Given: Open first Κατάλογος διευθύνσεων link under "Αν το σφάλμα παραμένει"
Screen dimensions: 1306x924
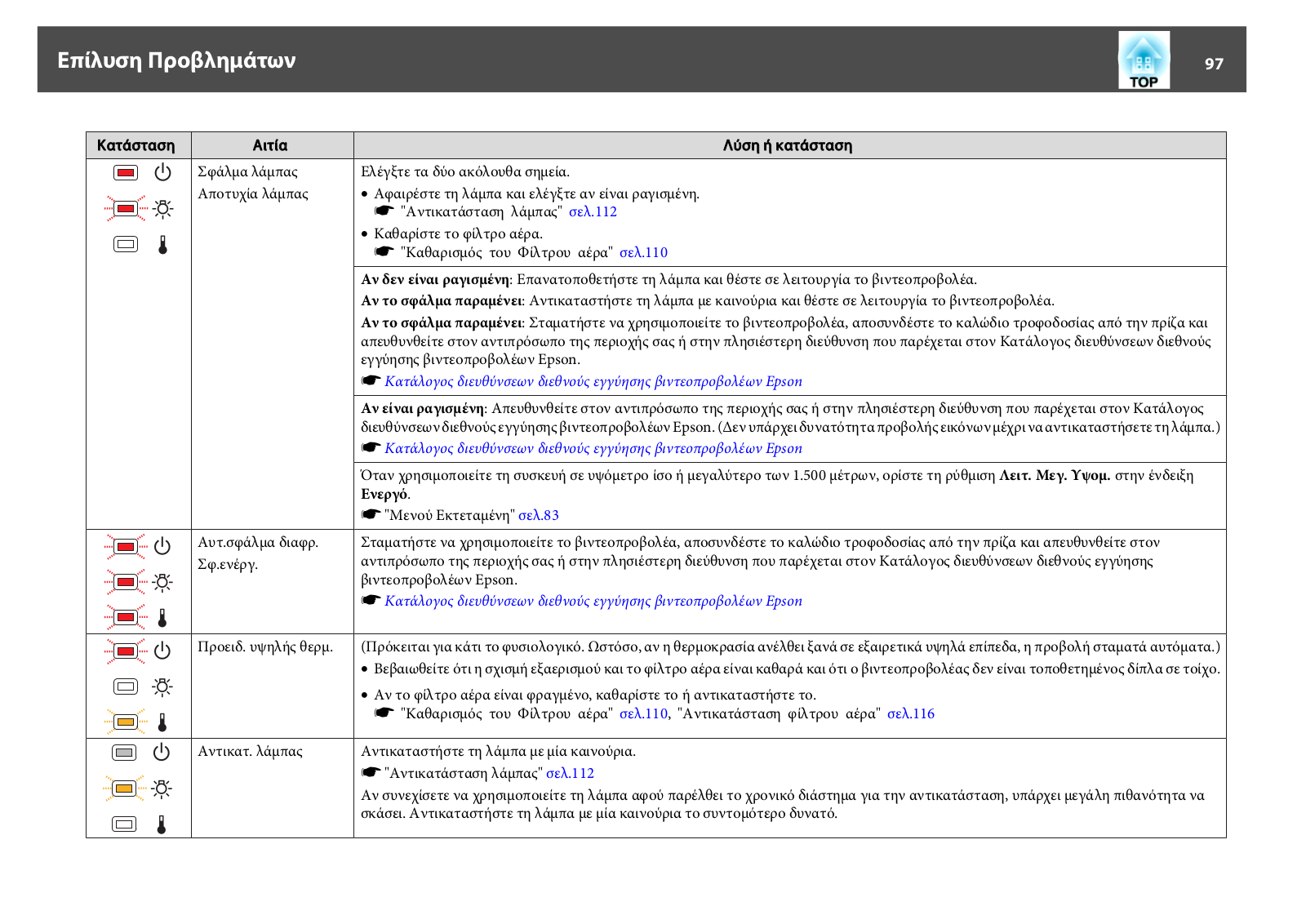Looking at the screenshot, I should [593, 382].
